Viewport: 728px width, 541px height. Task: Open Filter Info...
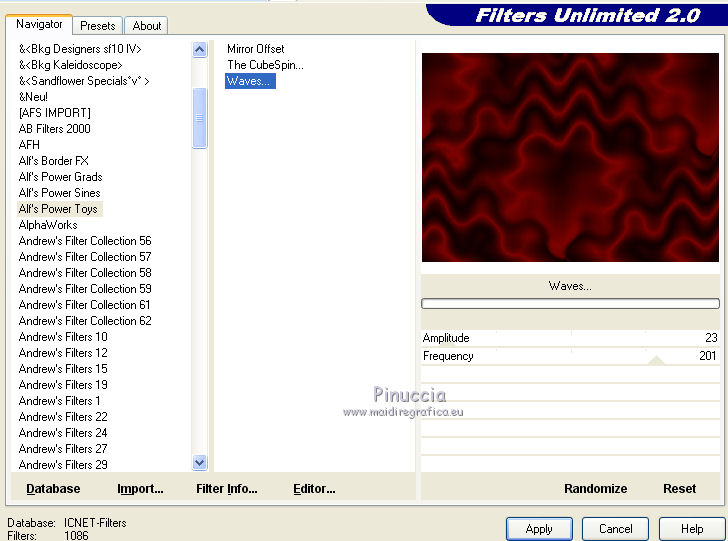pos(227,489)
